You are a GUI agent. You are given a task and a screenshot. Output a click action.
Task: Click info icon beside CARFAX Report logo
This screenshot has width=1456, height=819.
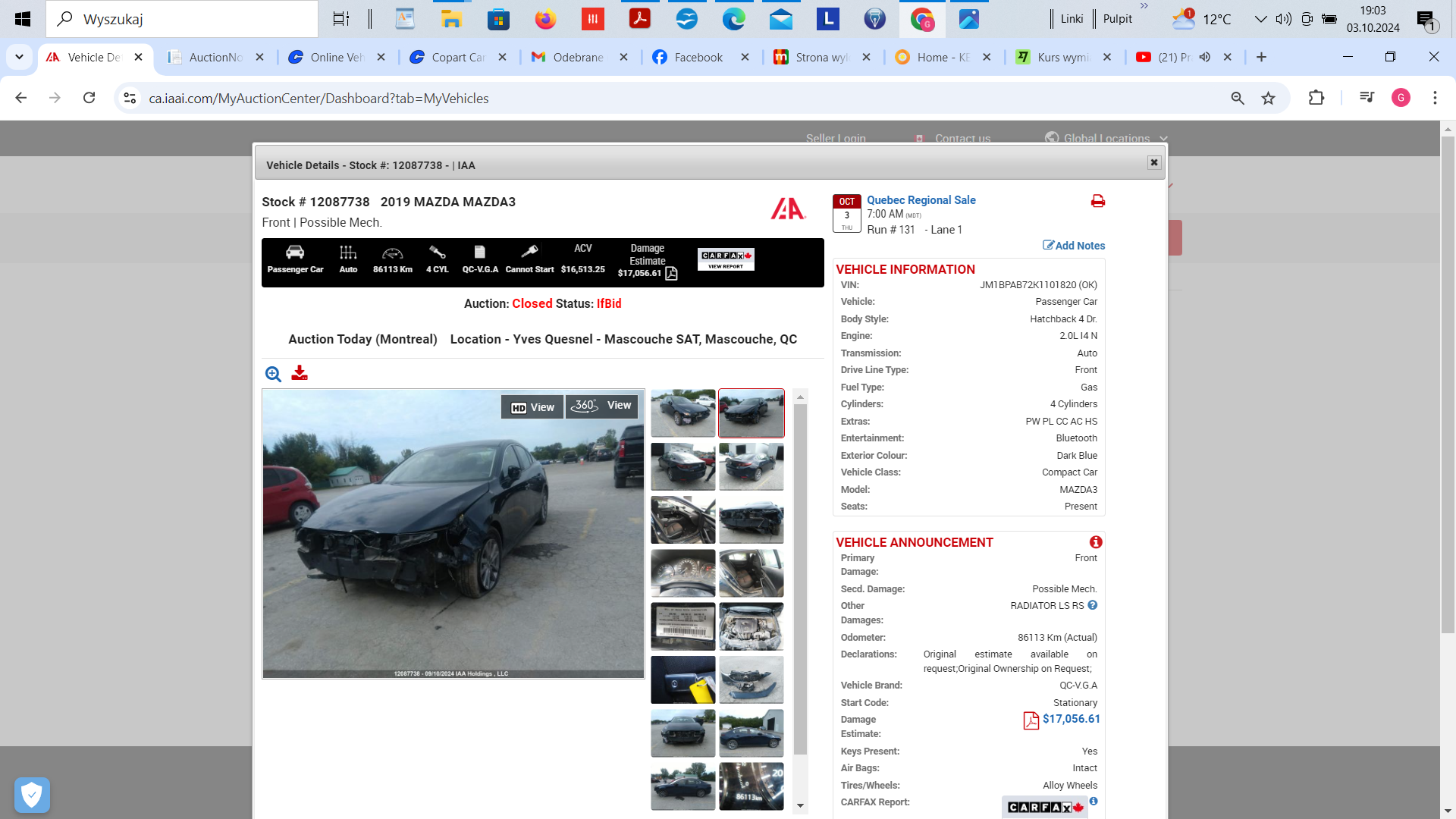tap(1094, 802)
